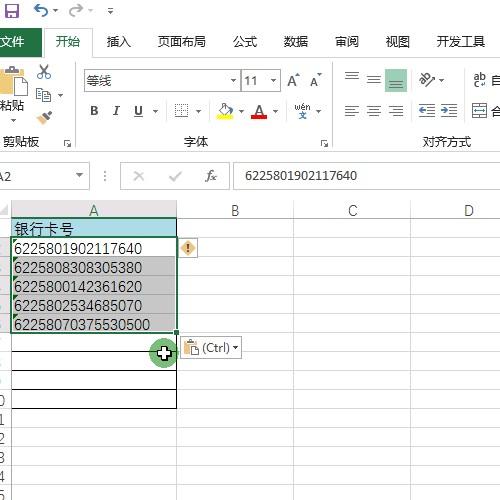Open the phonetic guide dropdown arrow
Screen dimensions: 500x500
coord(319,111)
